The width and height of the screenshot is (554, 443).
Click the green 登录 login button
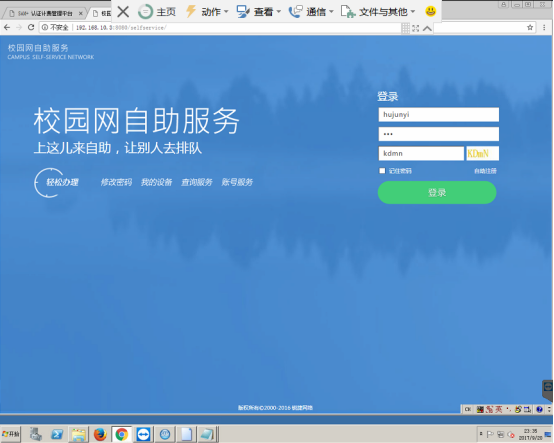[437, 193]
